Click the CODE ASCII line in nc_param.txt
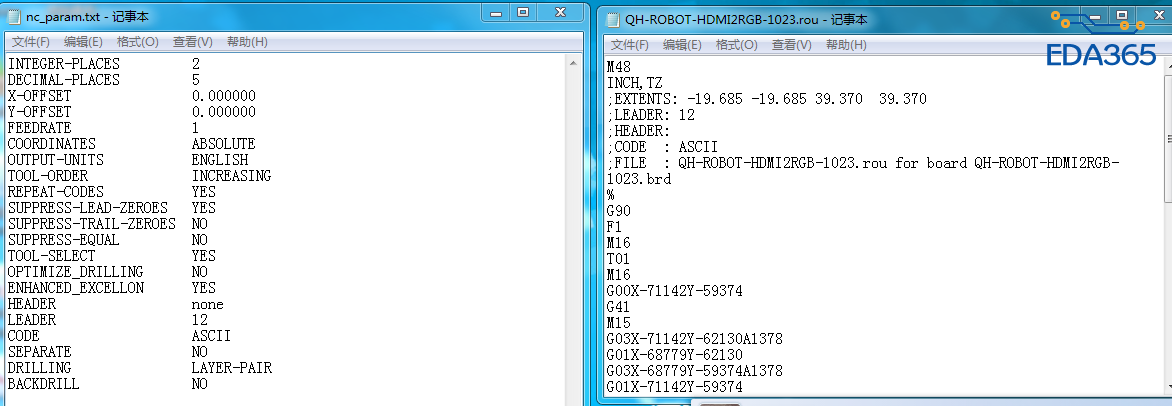The width and height of the screenshot is (1172, 406). 119,336
